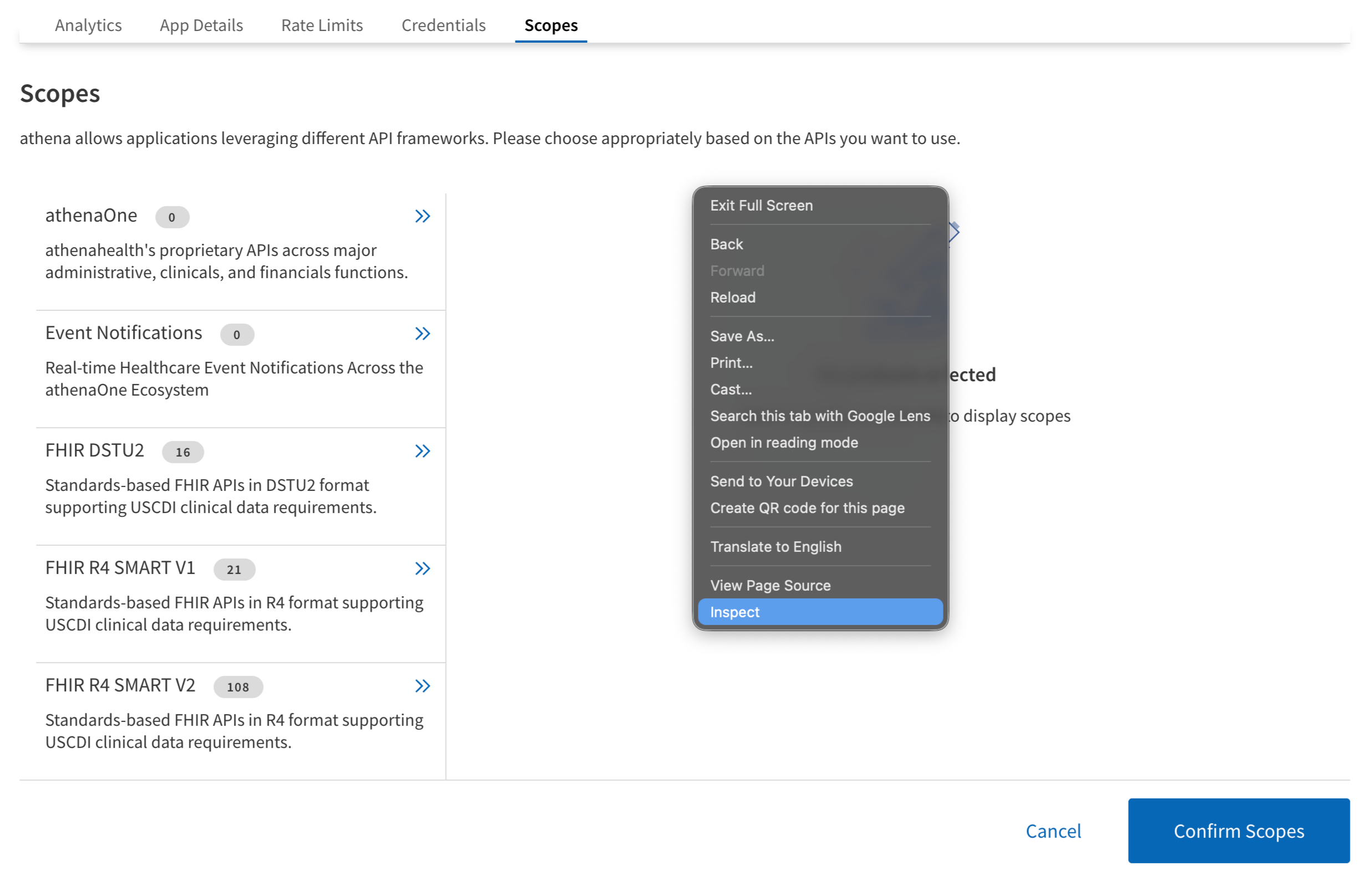Image resolution: width=1372 pixels, height=886 pixels.
Task: Click the Confirm Scopes button
Action: 1238,831
